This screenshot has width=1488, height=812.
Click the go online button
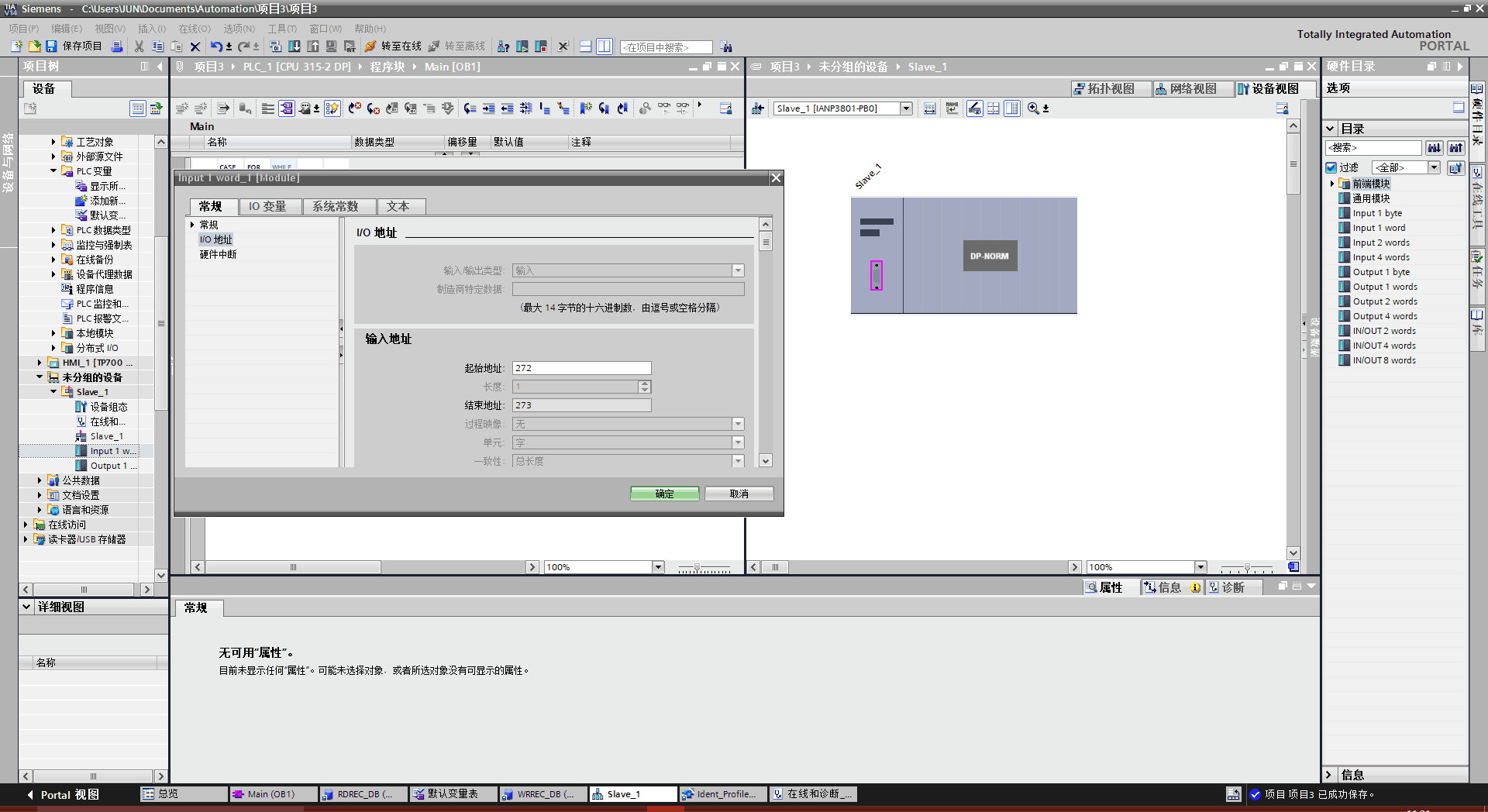coord(393,46)
